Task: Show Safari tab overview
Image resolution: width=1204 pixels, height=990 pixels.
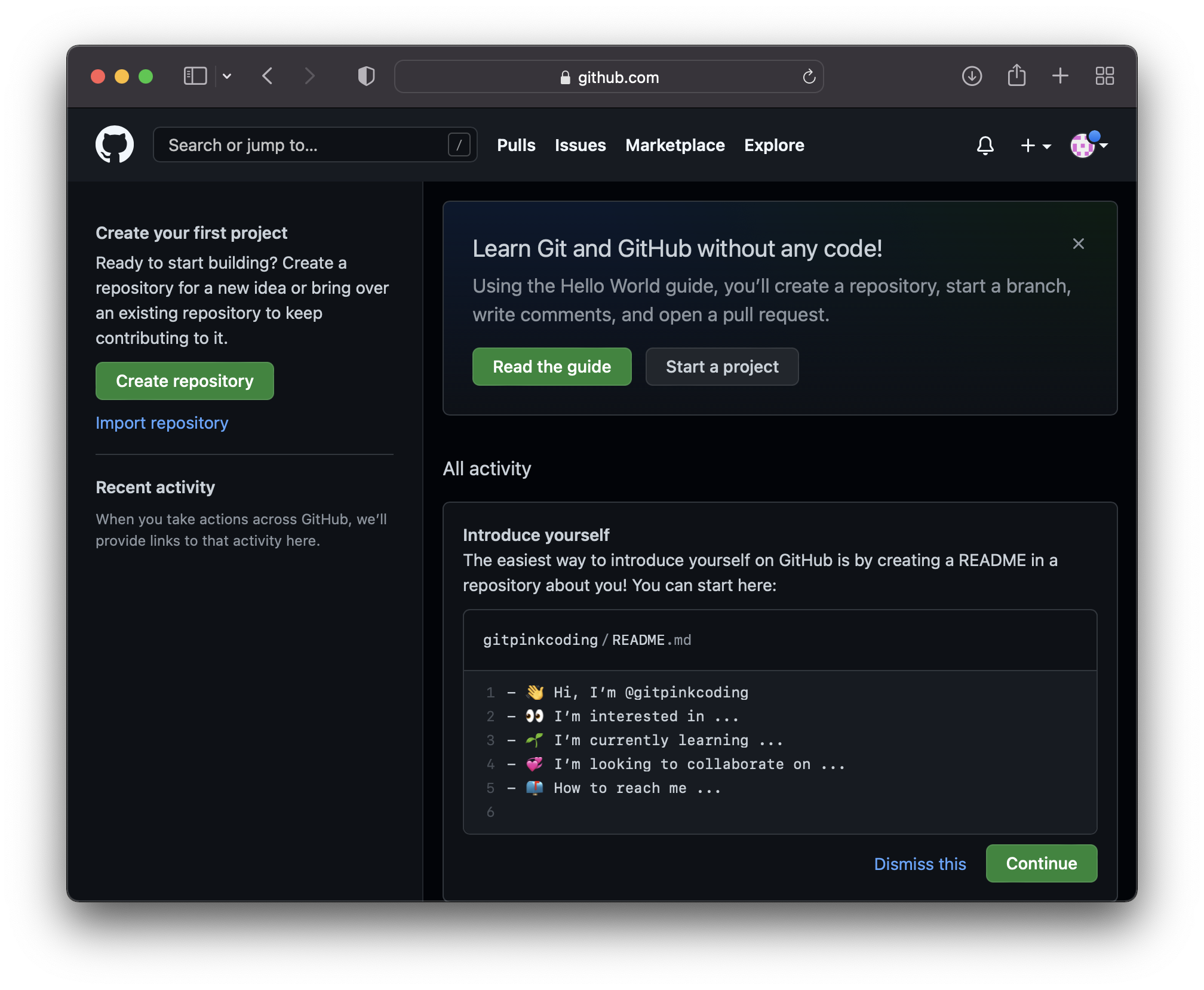Action: pyautogui.click(x=1104, y=76)
